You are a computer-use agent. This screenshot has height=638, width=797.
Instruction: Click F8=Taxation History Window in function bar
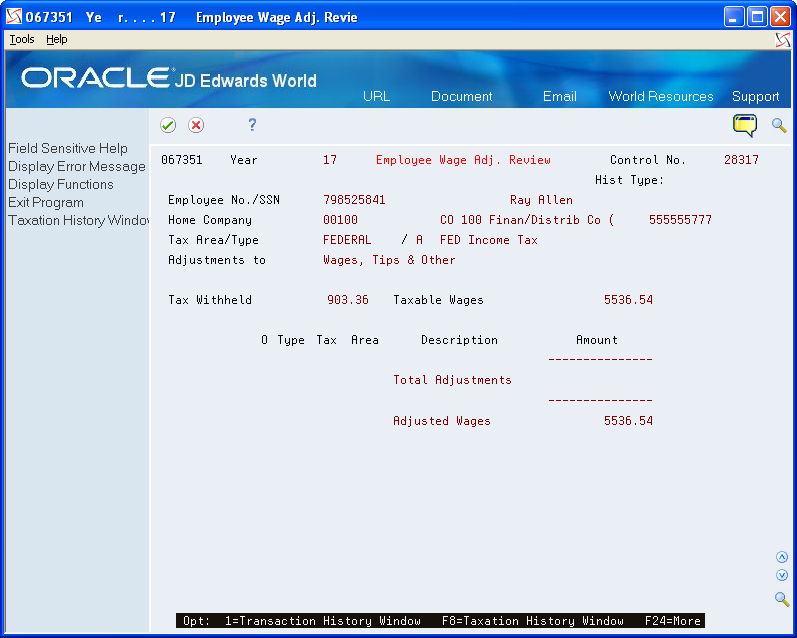tap(533, 621)
